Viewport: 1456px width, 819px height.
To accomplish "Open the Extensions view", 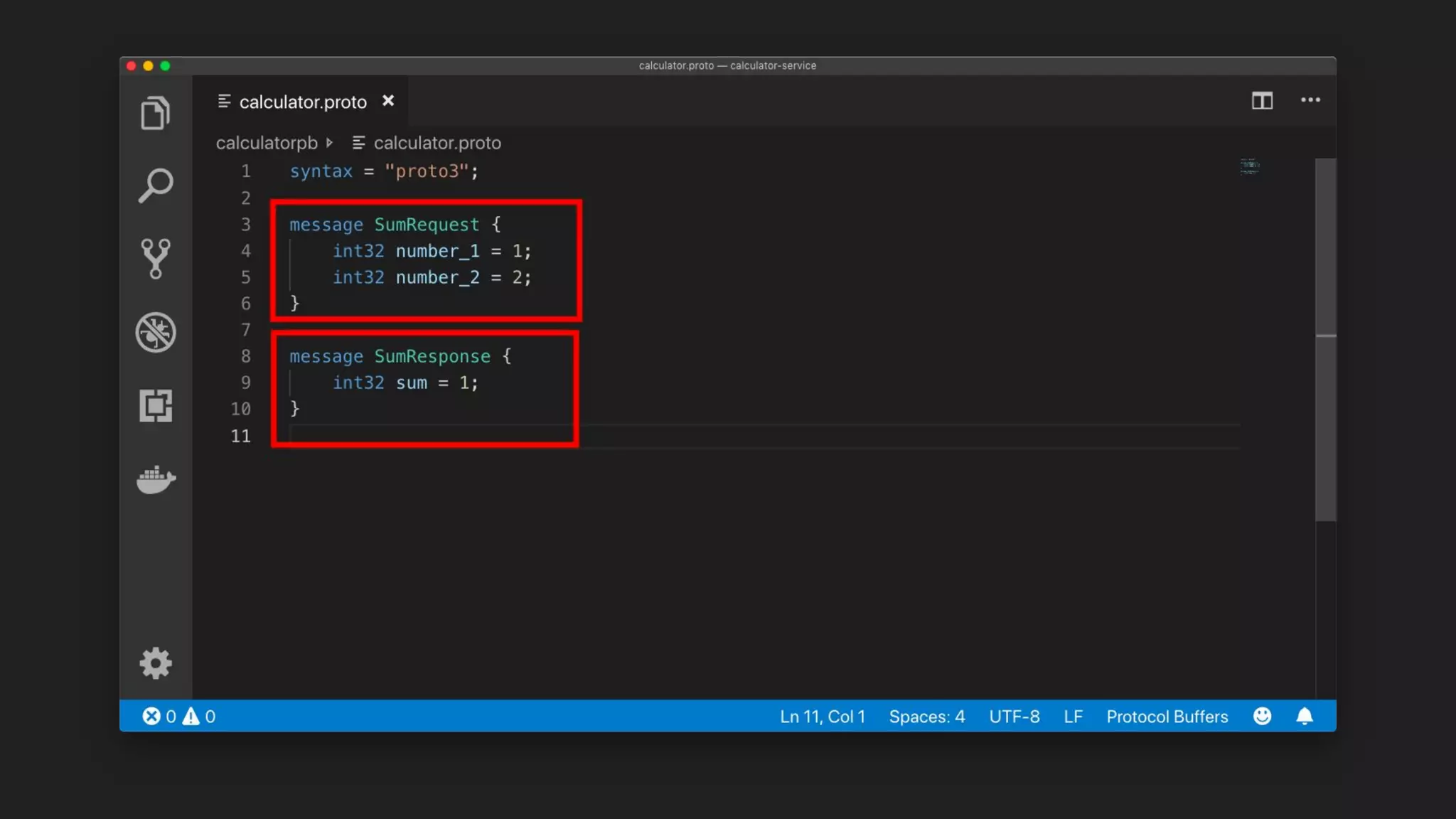I will (x=155, y=405).
